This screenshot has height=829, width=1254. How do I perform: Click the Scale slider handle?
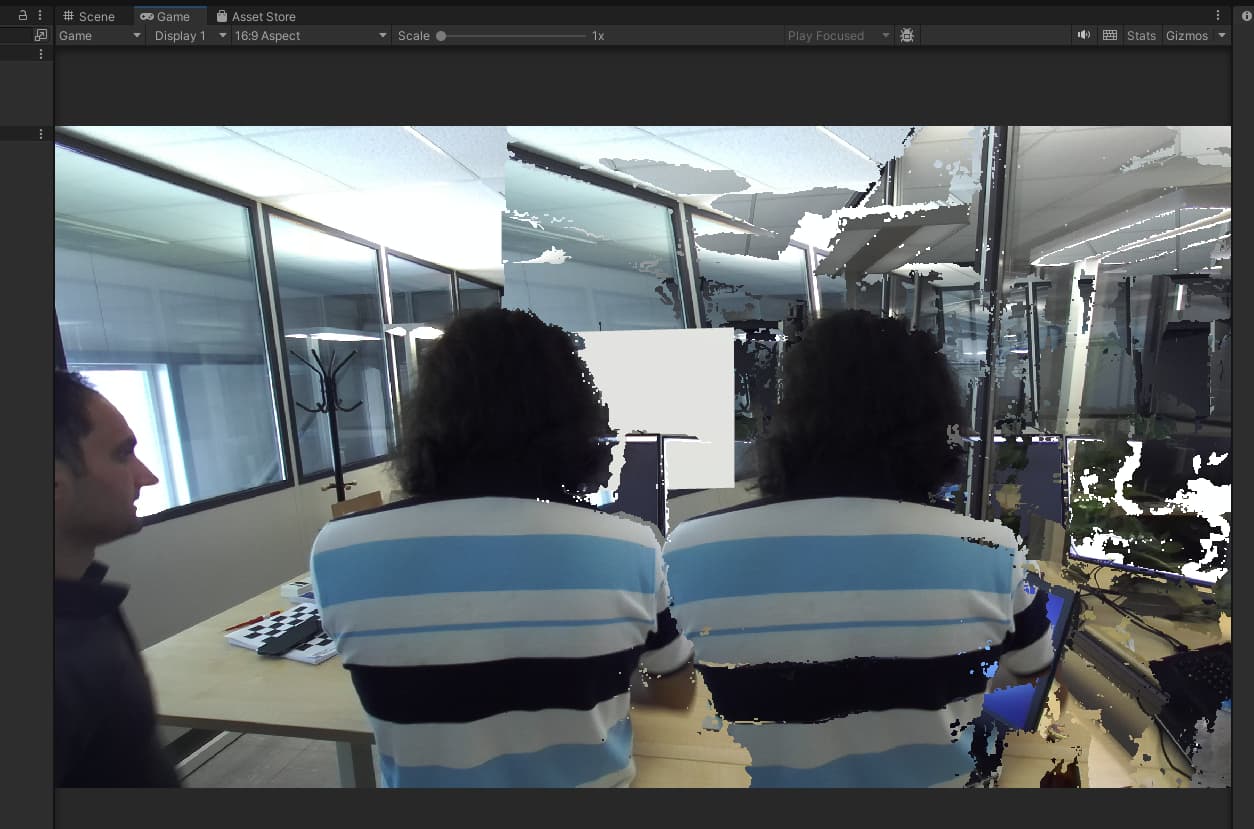441,35
